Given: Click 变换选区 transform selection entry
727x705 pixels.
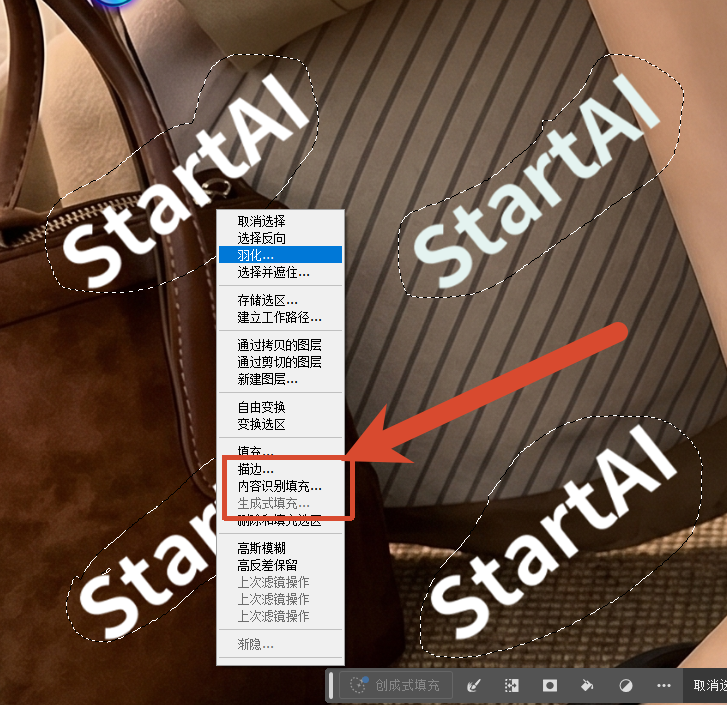Looking at the screenshot, I should [280, 424].
